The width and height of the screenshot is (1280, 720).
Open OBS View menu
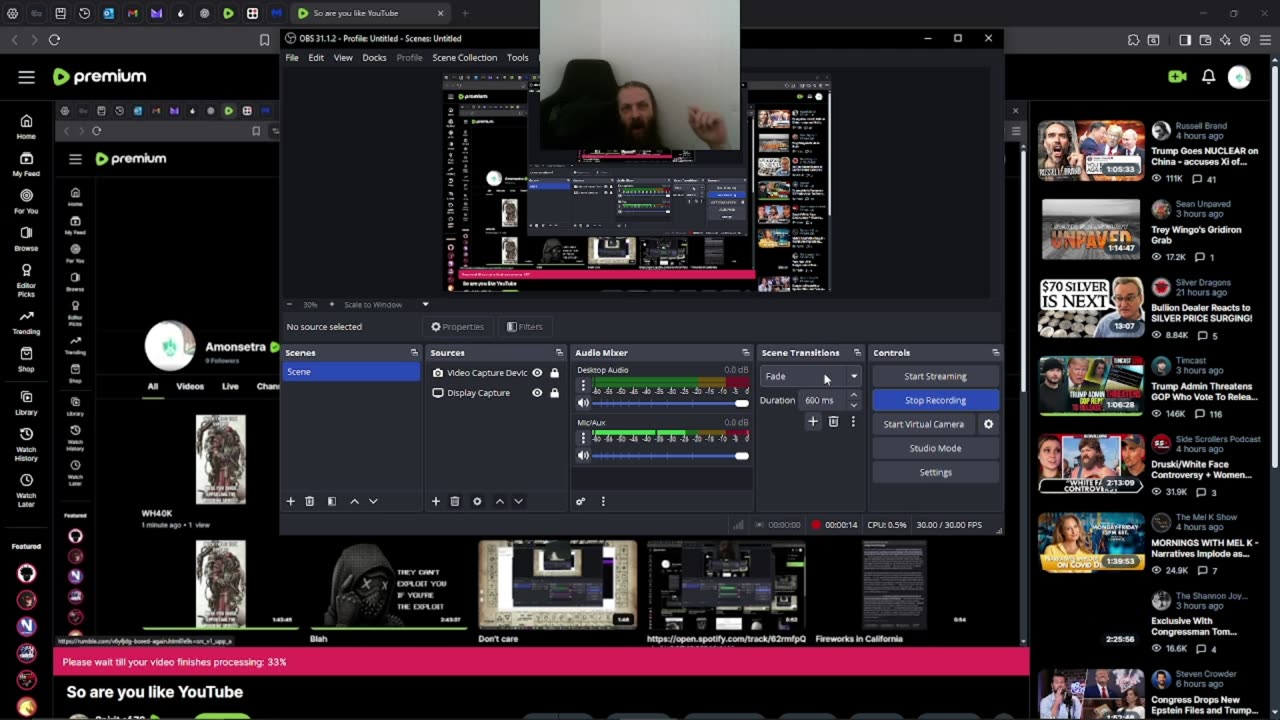point(343,58)
